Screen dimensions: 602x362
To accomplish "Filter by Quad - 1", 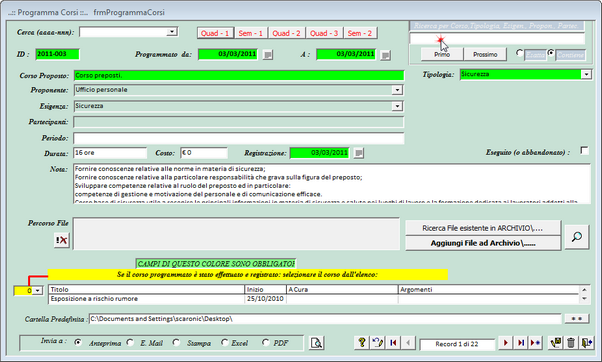I will (x=215, y=33).
